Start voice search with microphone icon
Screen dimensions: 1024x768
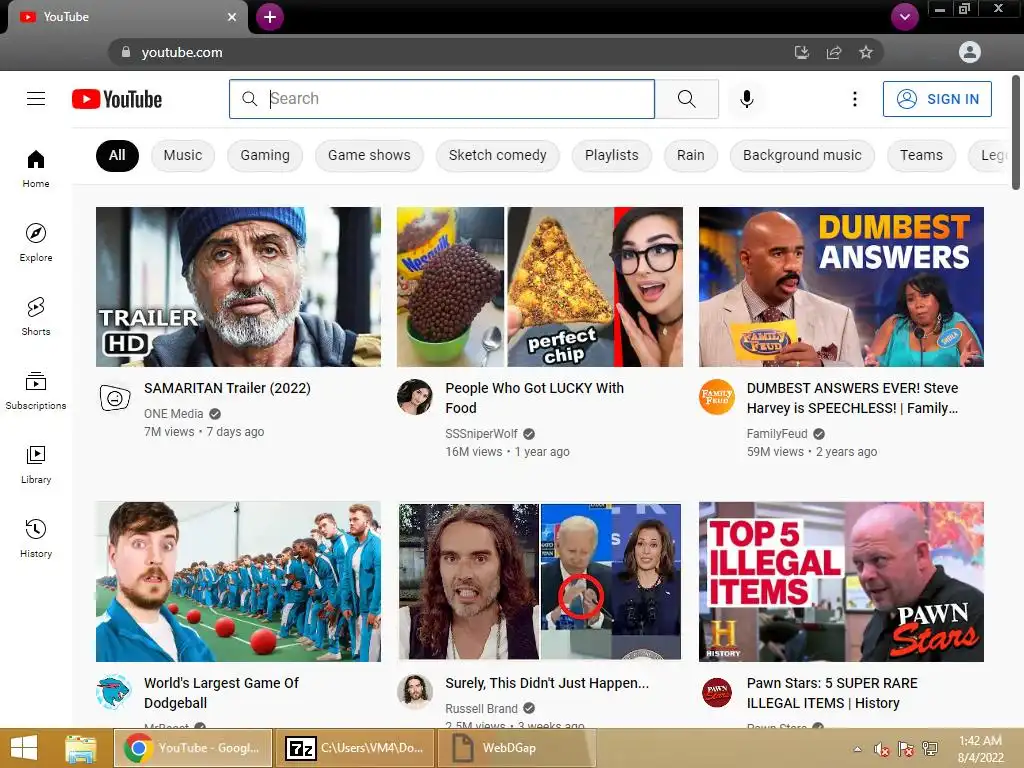(x=746, y=99)
